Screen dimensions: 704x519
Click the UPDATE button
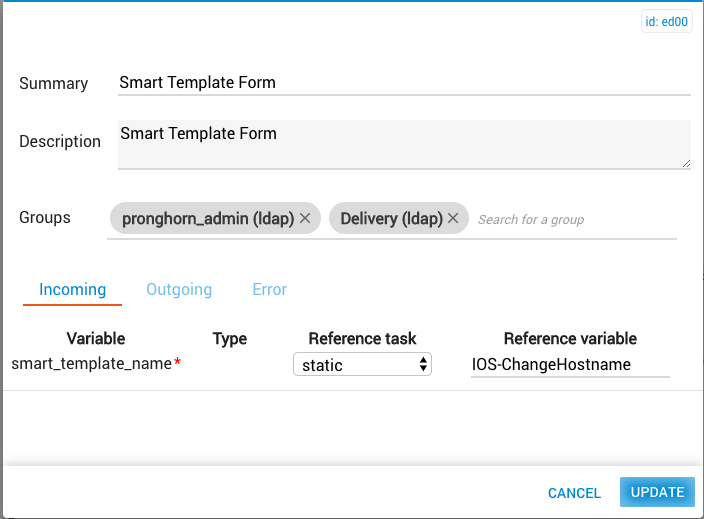[657, 492]
